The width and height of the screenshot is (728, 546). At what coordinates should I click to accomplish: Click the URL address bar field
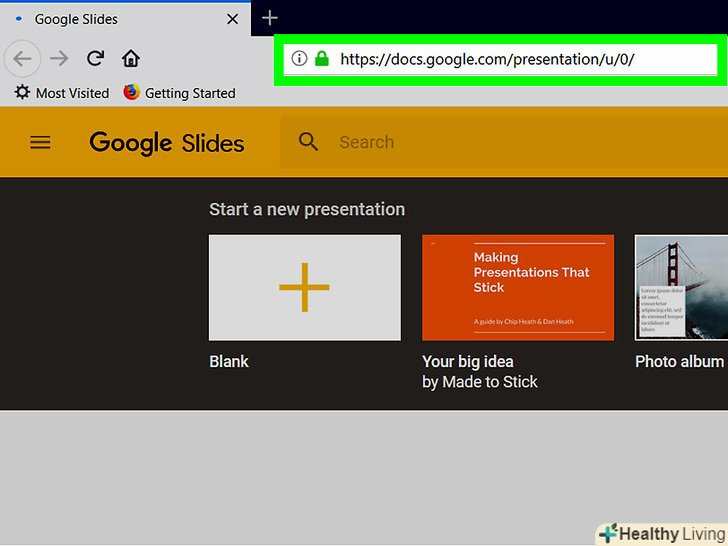pos(500,59)
